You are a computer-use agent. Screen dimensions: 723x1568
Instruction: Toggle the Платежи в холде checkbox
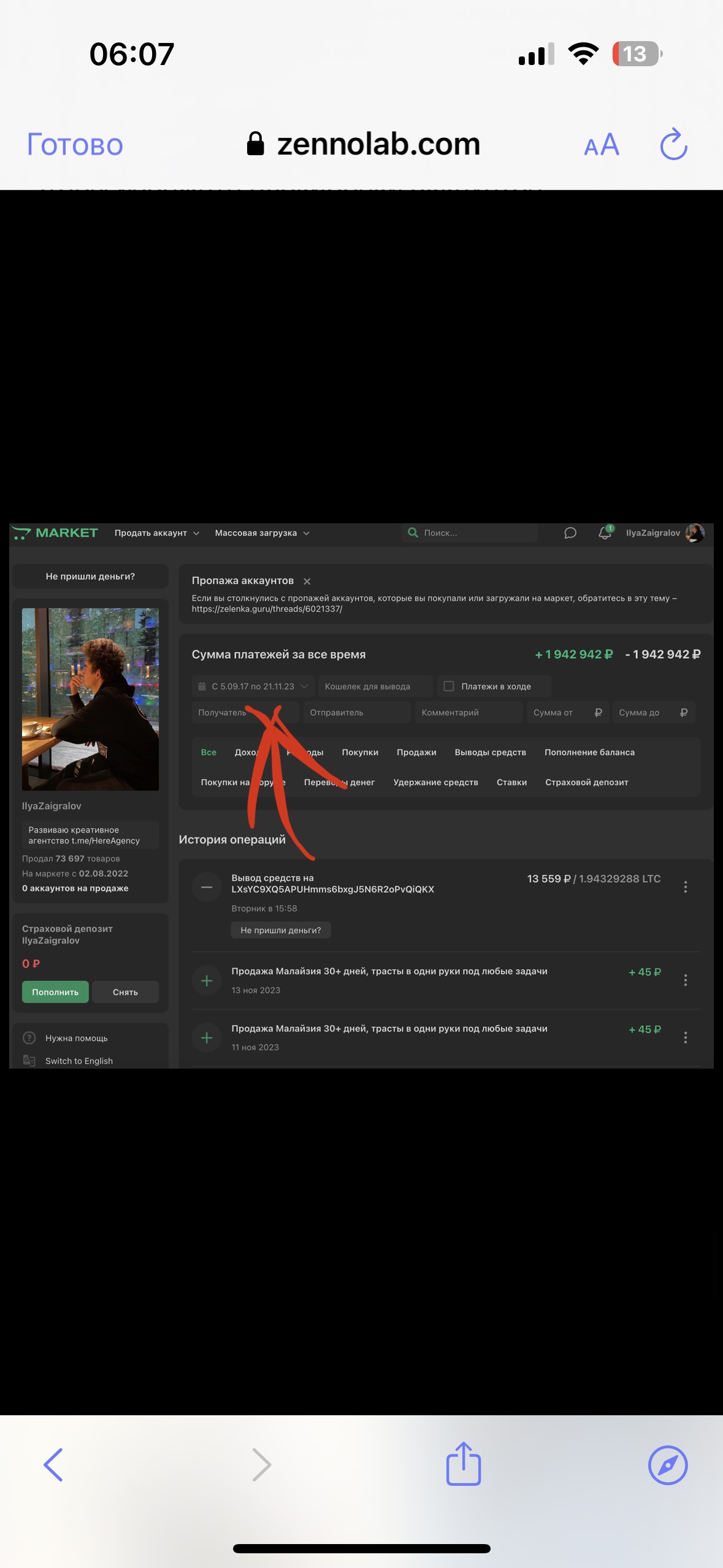[449, 686]
